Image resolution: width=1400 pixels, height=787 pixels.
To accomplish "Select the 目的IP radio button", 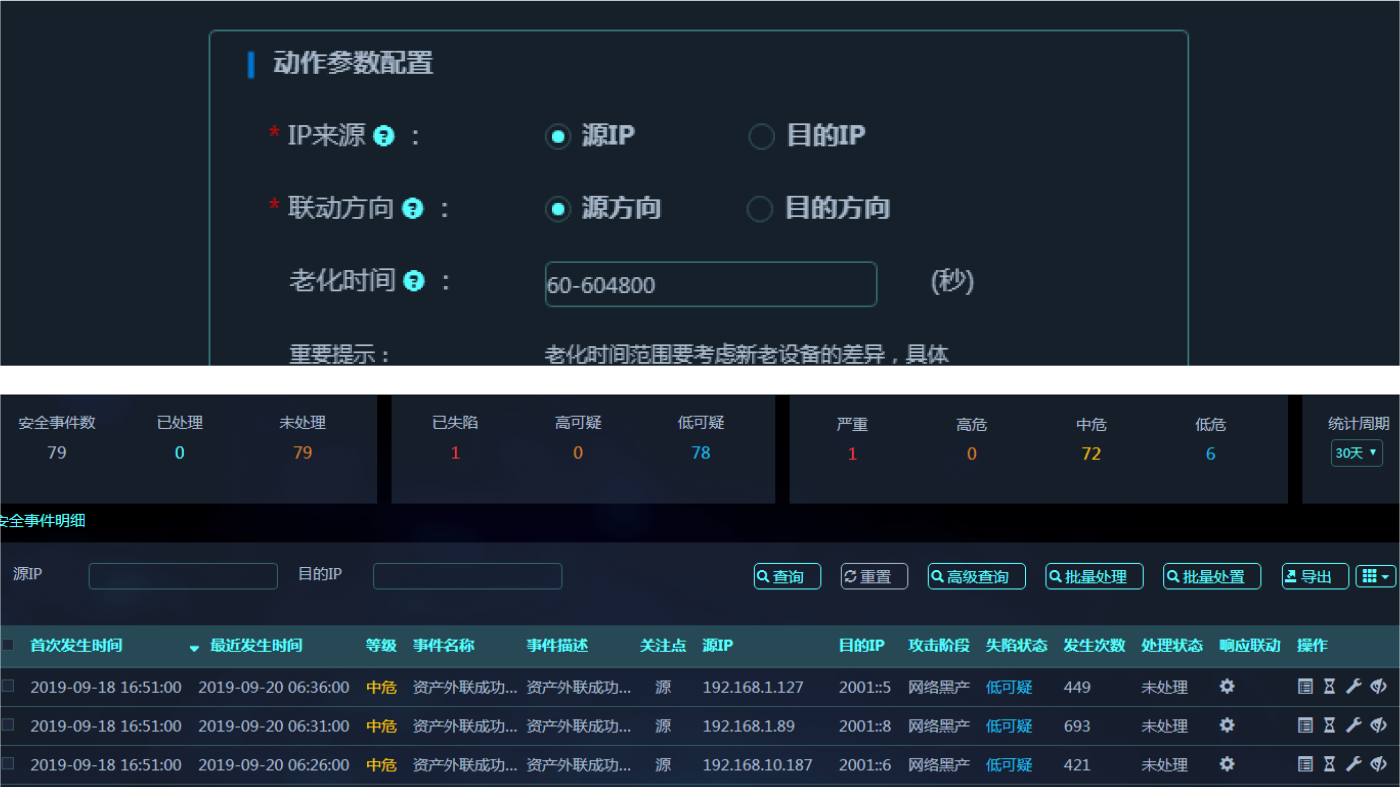I will point(761,136).
